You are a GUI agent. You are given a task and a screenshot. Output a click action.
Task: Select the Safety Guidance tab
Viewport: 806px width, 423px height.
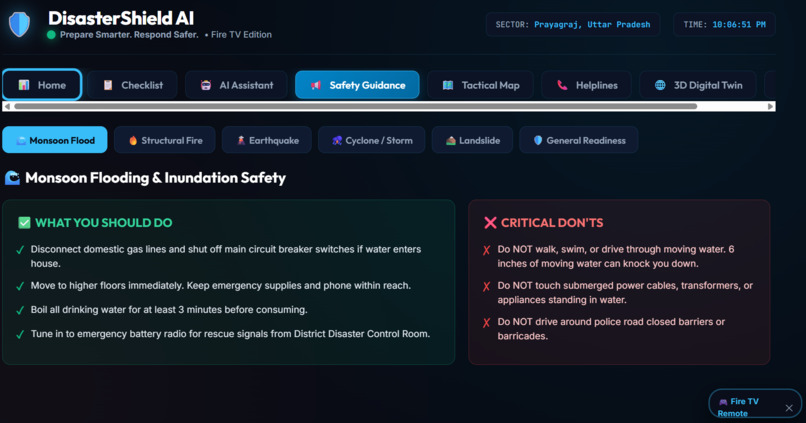click(357, 85)
